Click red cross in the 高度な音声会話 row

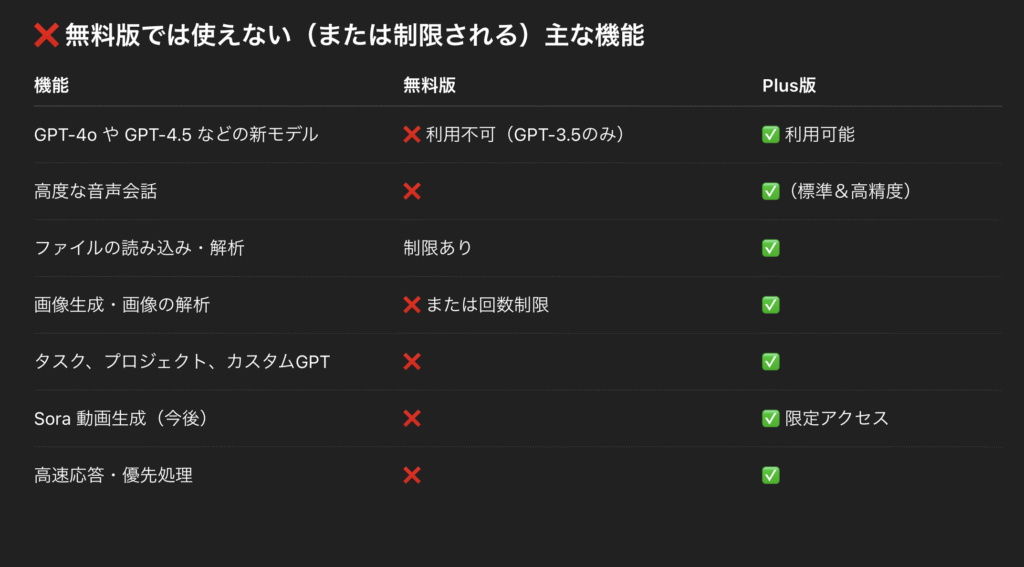tap(412, 191)
